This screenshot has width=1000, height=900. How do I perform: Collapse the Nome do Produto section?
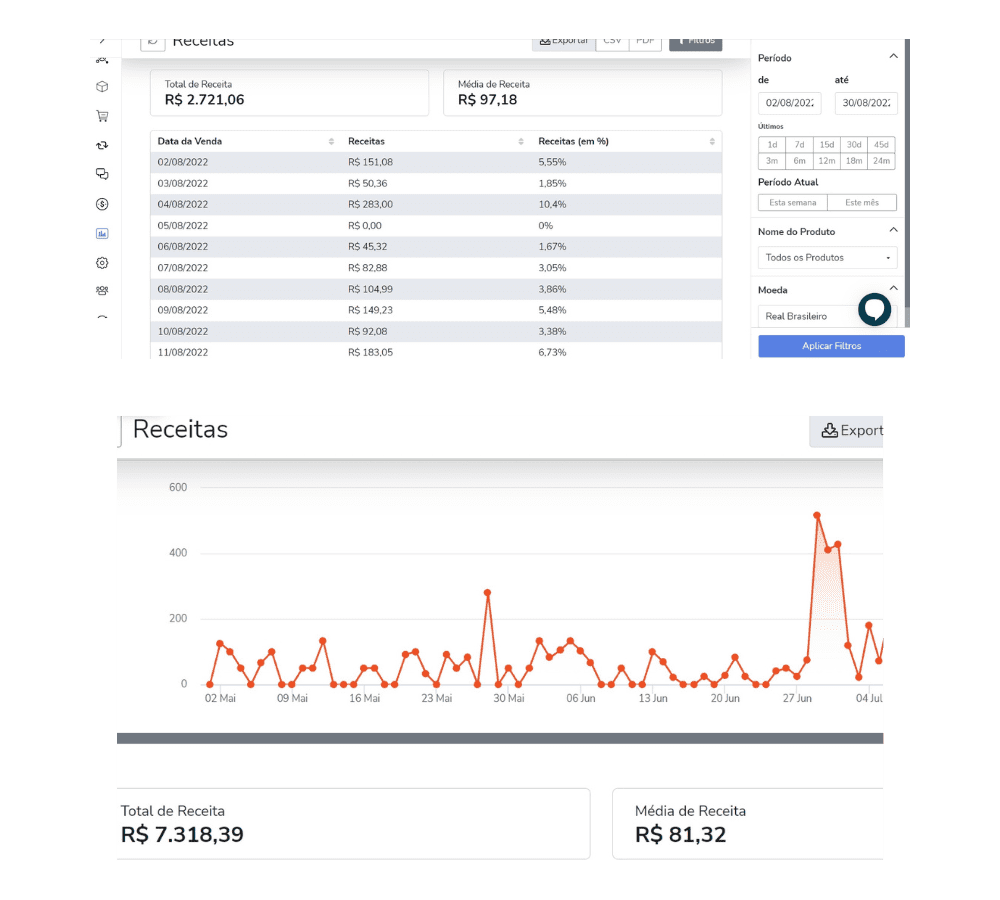pyautogui.click(x=893, y=231)
